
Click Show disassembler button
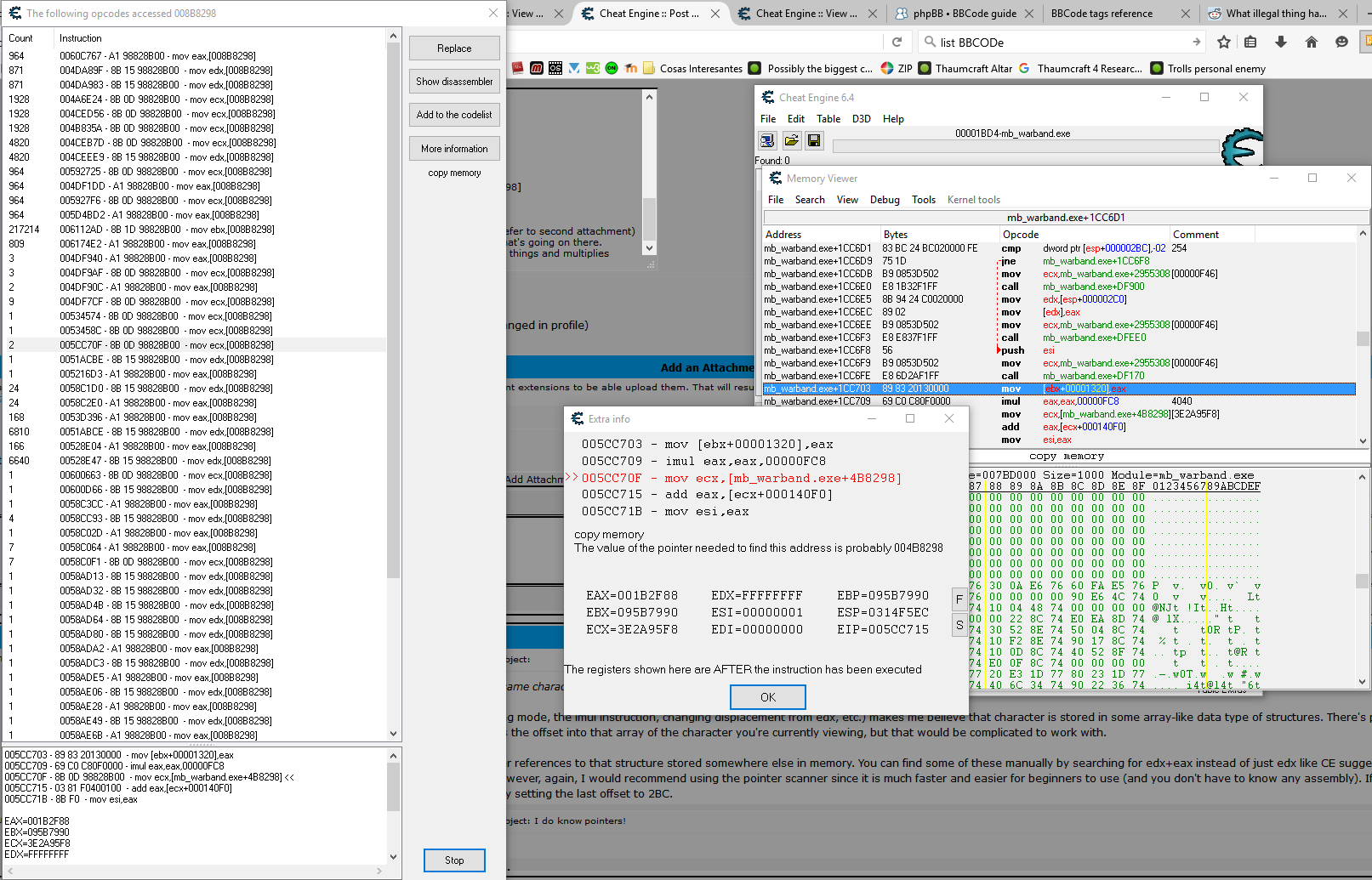[x=454, y=82]
